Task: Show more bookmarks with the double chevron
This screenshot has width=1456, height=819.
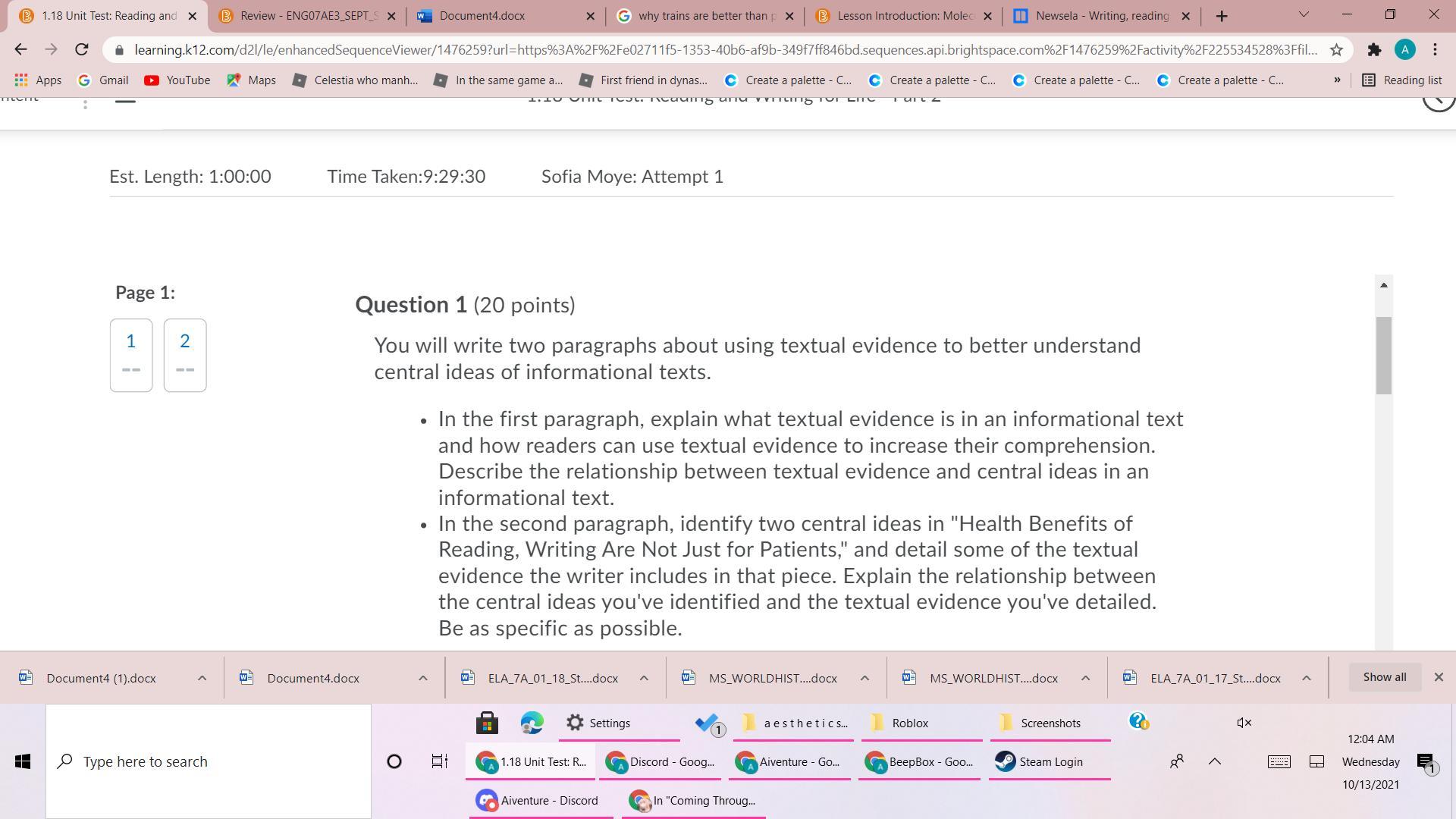Action: pos(1337,80)
